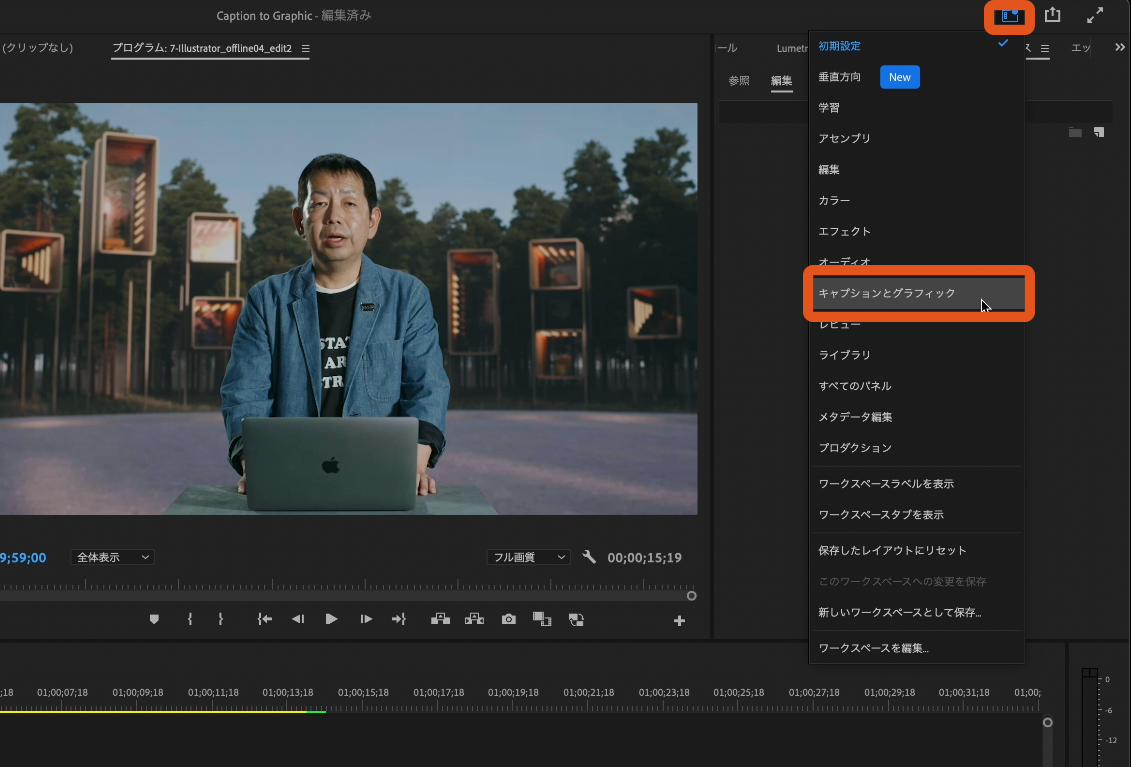This screenshot has height=767, width=1131.
Task: Open the Workspaces icon in title bar
Action: [x=1008, y=16]
